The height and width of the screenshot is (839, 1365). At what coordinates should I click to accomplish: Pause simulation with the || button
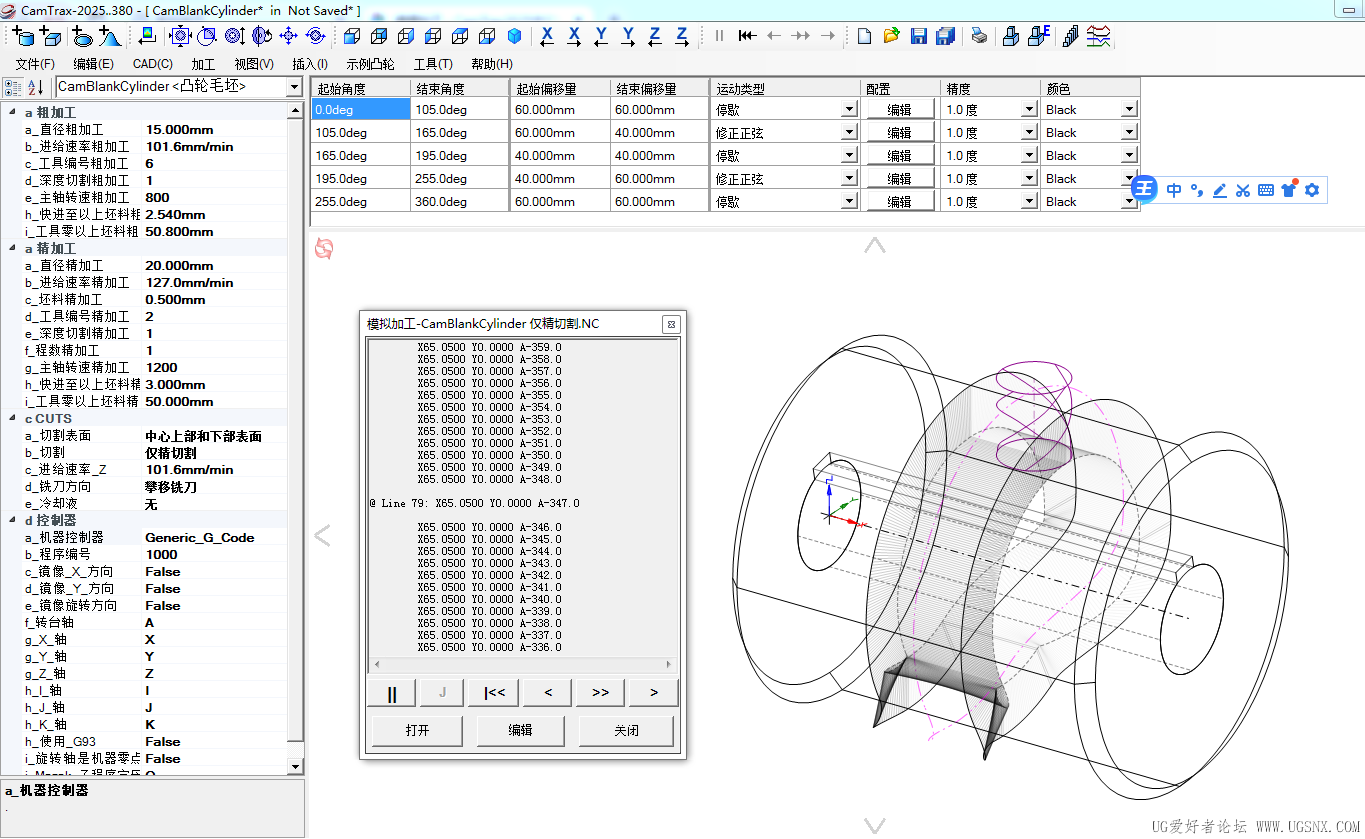click(392, 692)
